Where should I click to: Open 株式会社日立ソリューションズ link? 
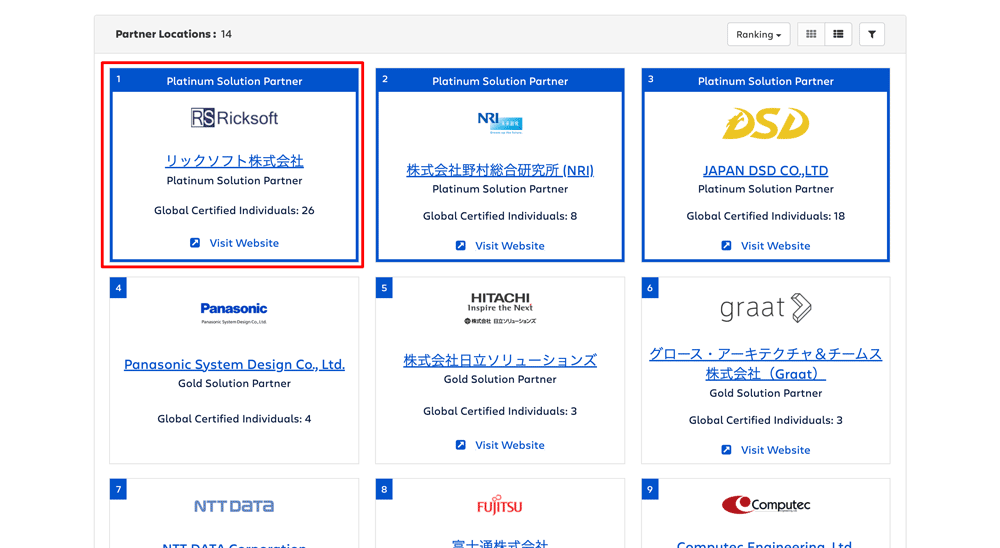(500, 360)
